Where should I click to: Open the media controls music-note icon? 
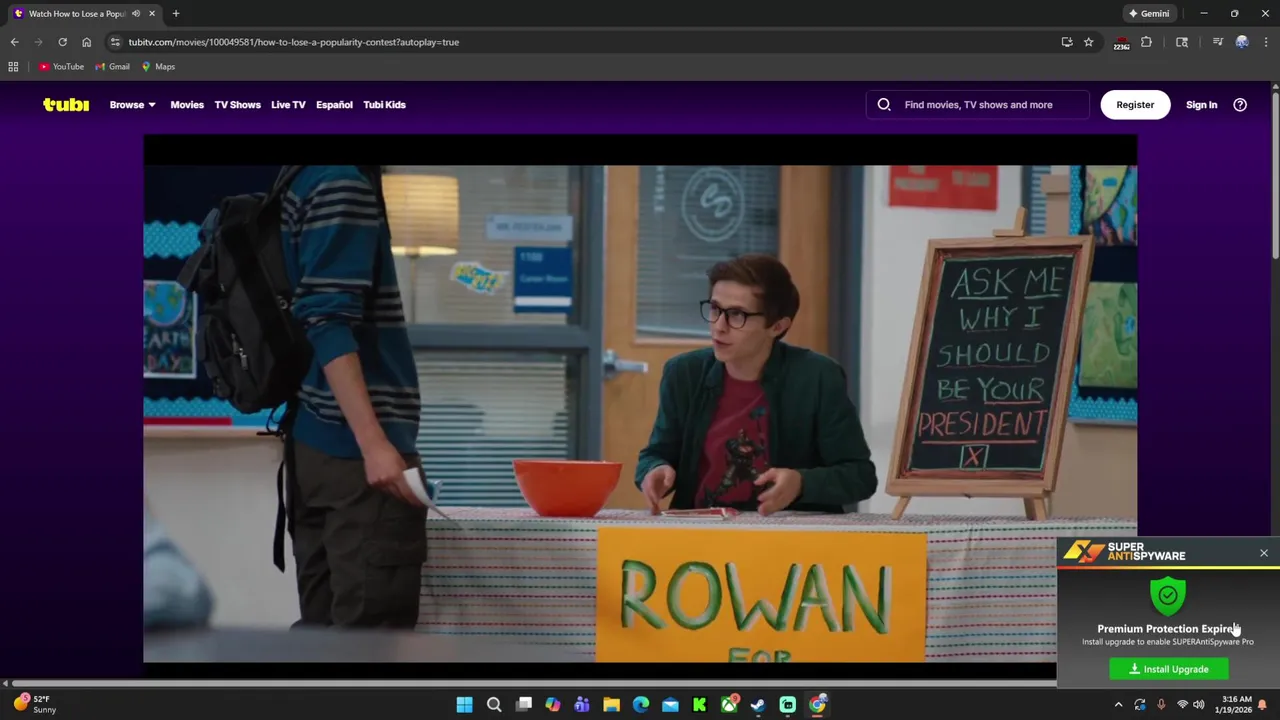1217,42
